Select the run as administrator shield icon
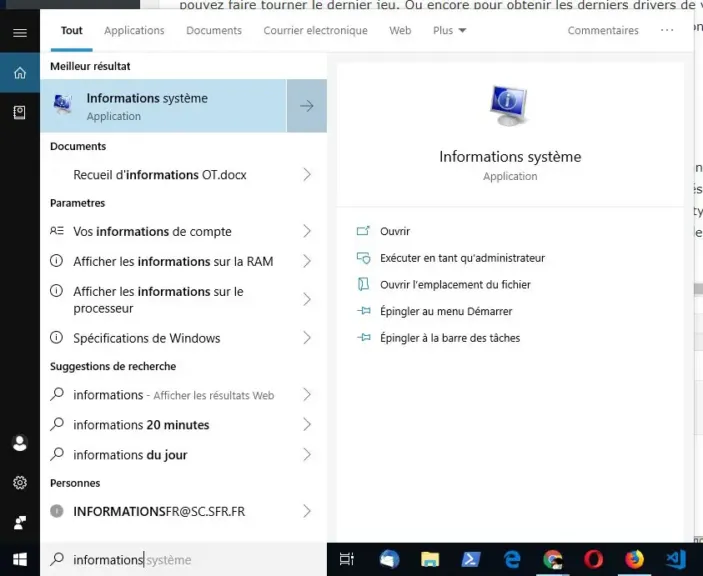 (363, 258)
